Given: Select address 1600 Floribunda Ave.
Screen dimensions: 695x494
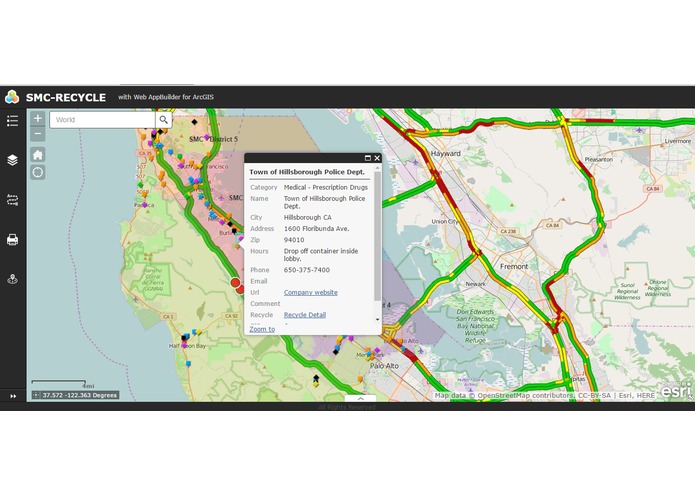Looking at the screenshot, I should pyautogui.click(x=316, y=229).
